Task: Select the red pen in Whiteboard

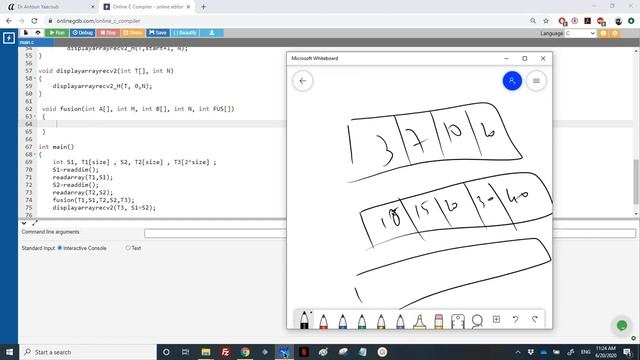Action: [x=324, y=321]
